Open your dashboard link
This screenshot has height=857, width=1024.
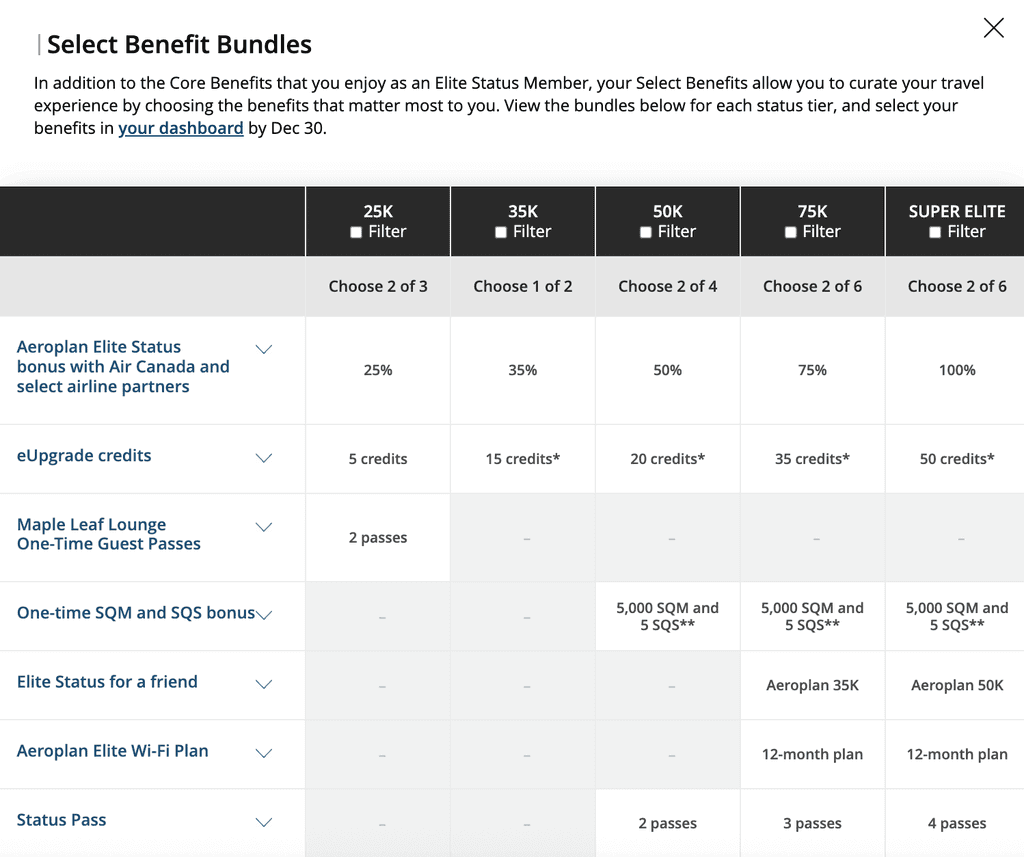[x=181, y=128]
